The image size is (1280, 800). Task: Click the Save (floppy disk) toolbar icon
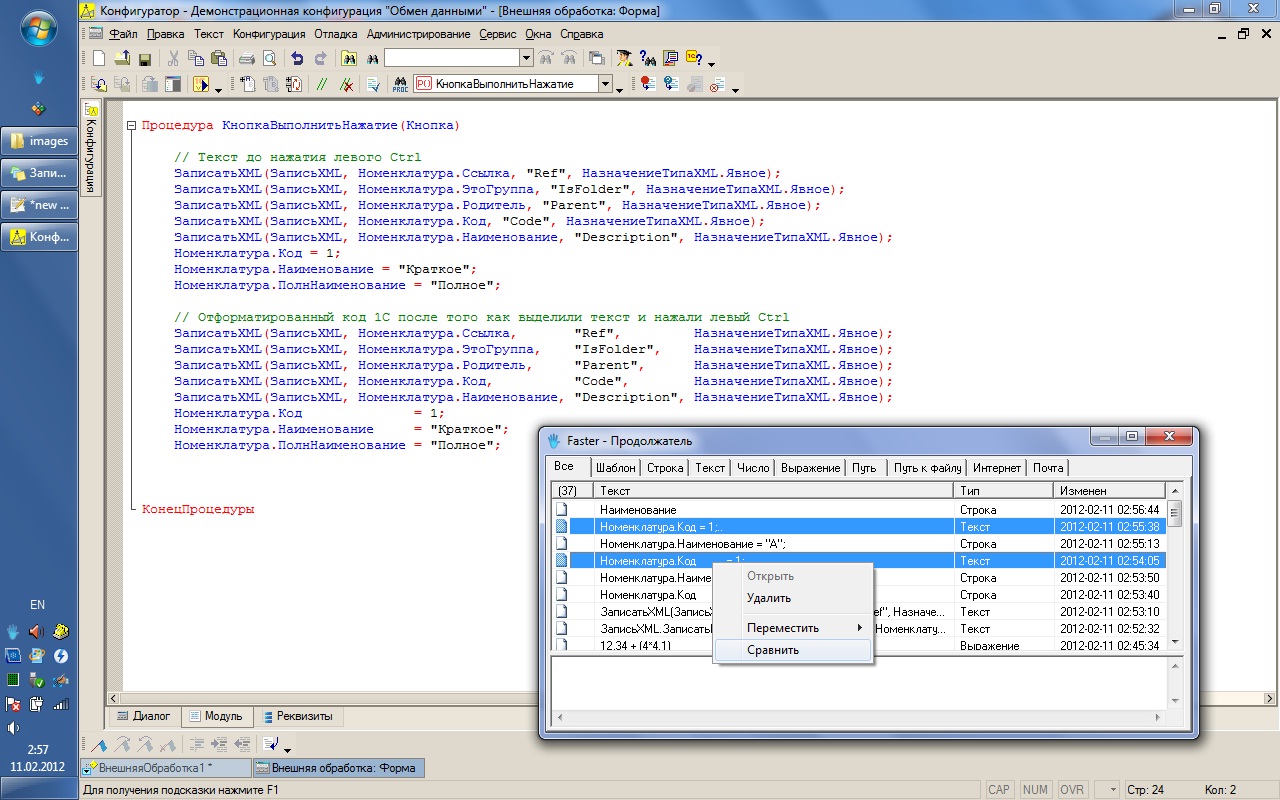pyautogui.click(x=145, y=59)
